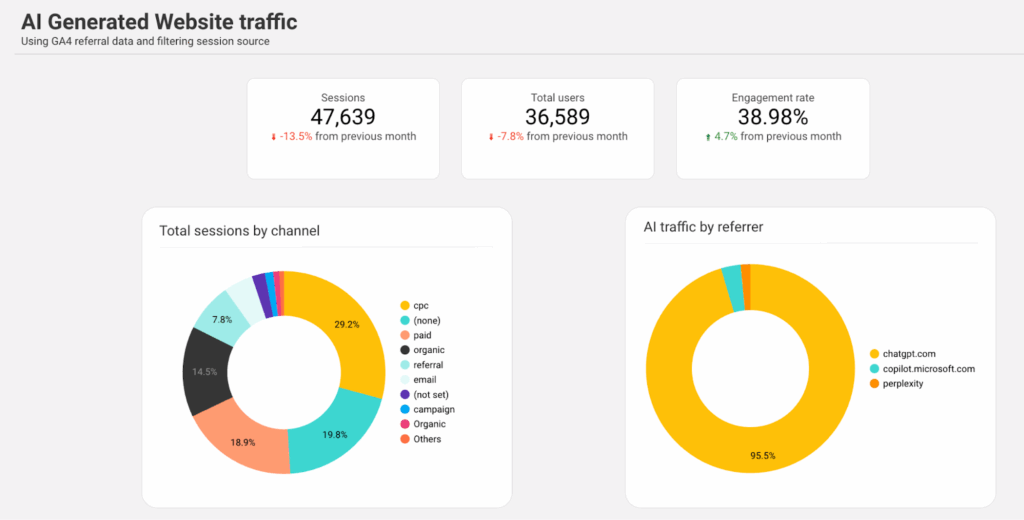Click the copilot.microsoft.com legend label

(x=929, y=368)
